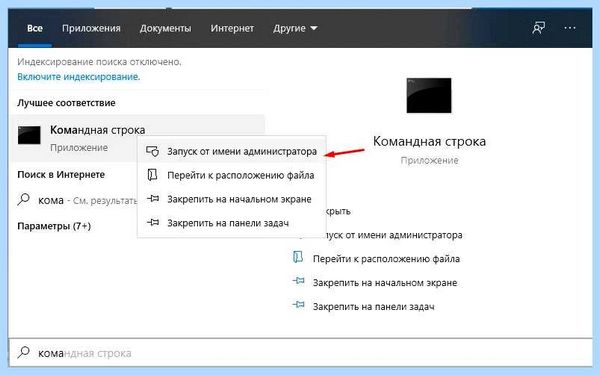Click the Лучшее соответствие heading
The image size is (600, 375).
tap(66, 103)
